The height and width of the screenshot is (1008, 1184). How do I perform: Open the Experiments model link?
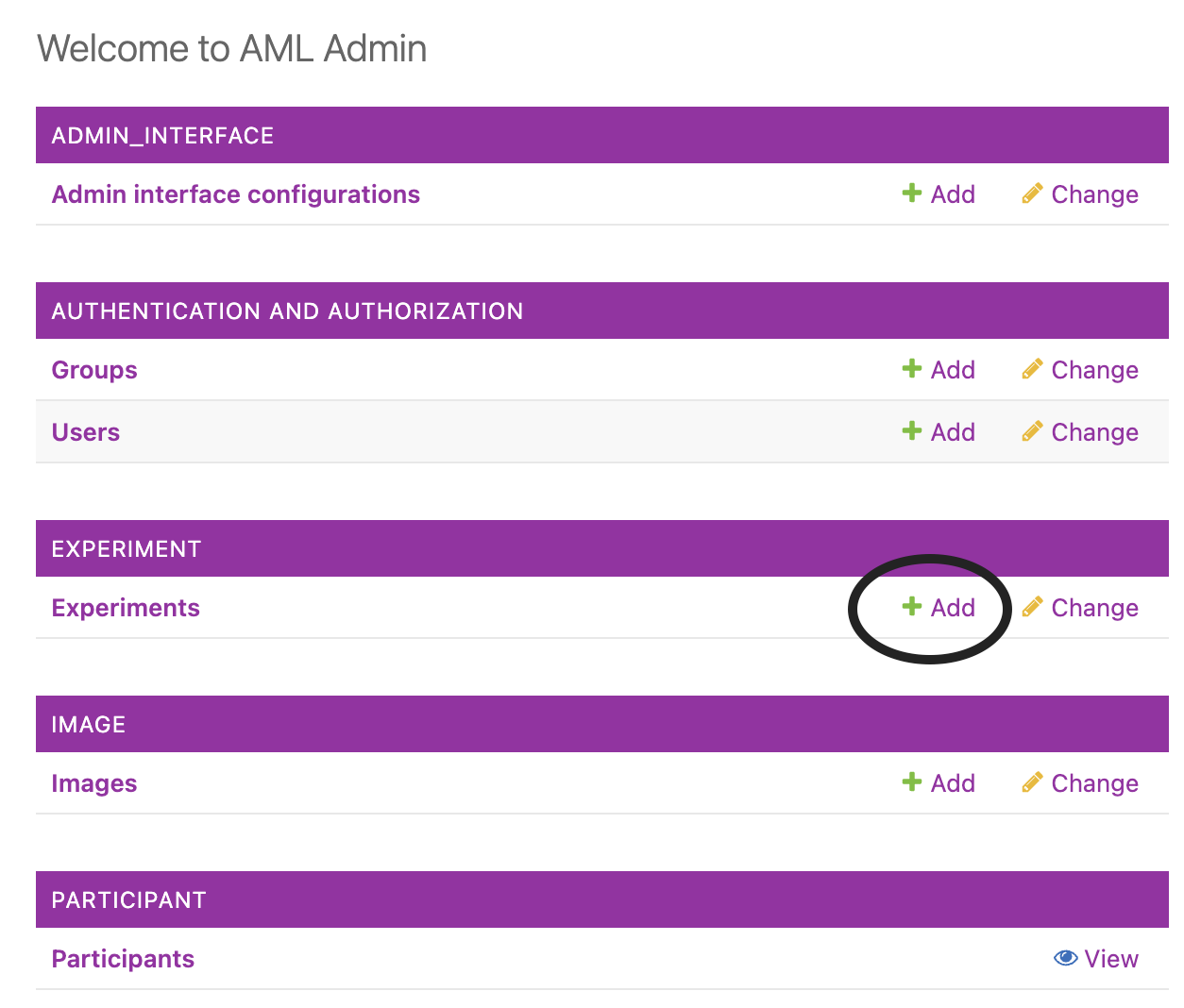[x=126, y=608]
